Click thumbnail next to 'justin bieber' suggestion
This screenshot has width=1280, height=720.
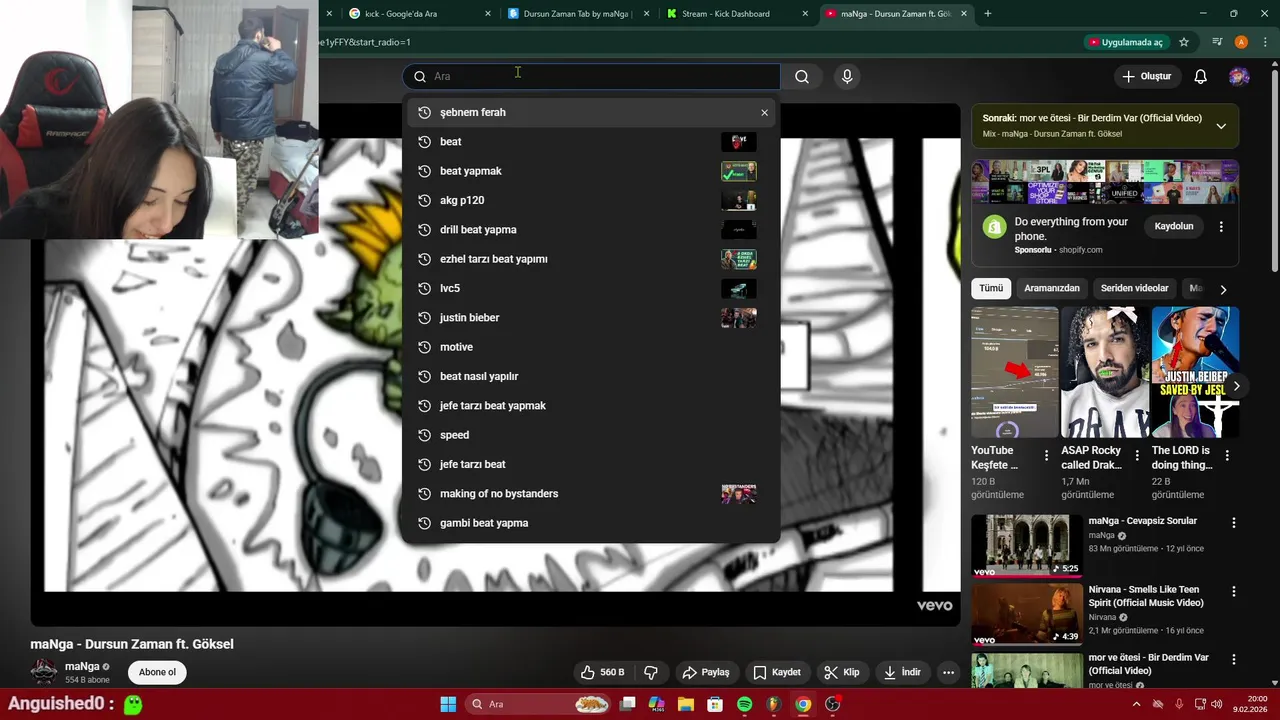(739, 318)
